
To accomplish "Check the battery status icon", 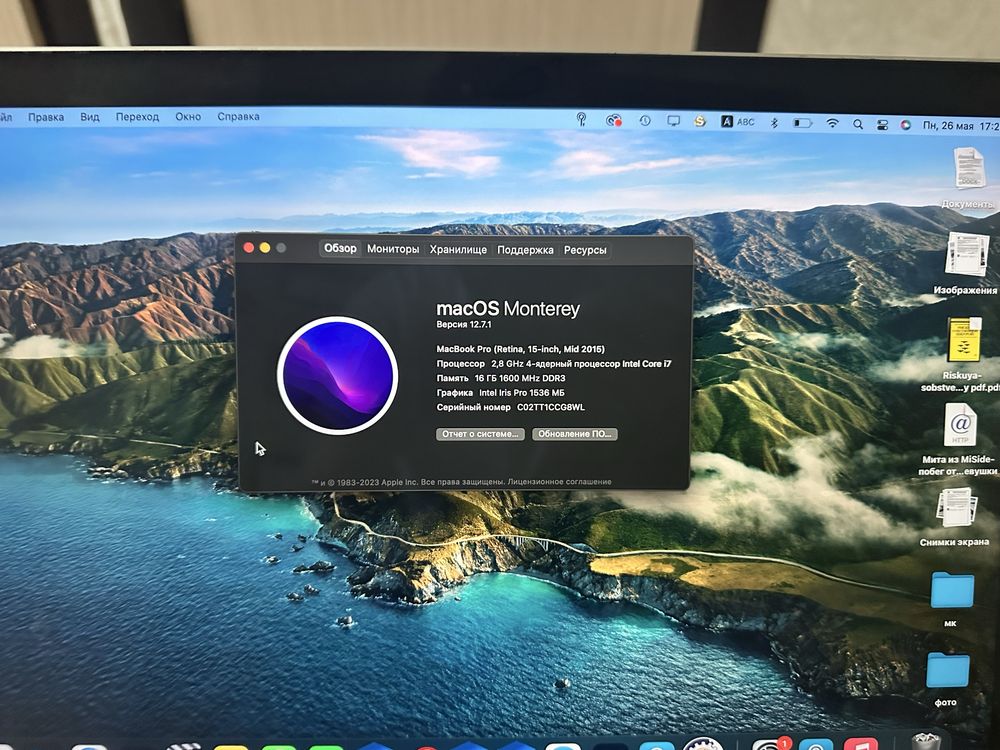I will (803, 123).
